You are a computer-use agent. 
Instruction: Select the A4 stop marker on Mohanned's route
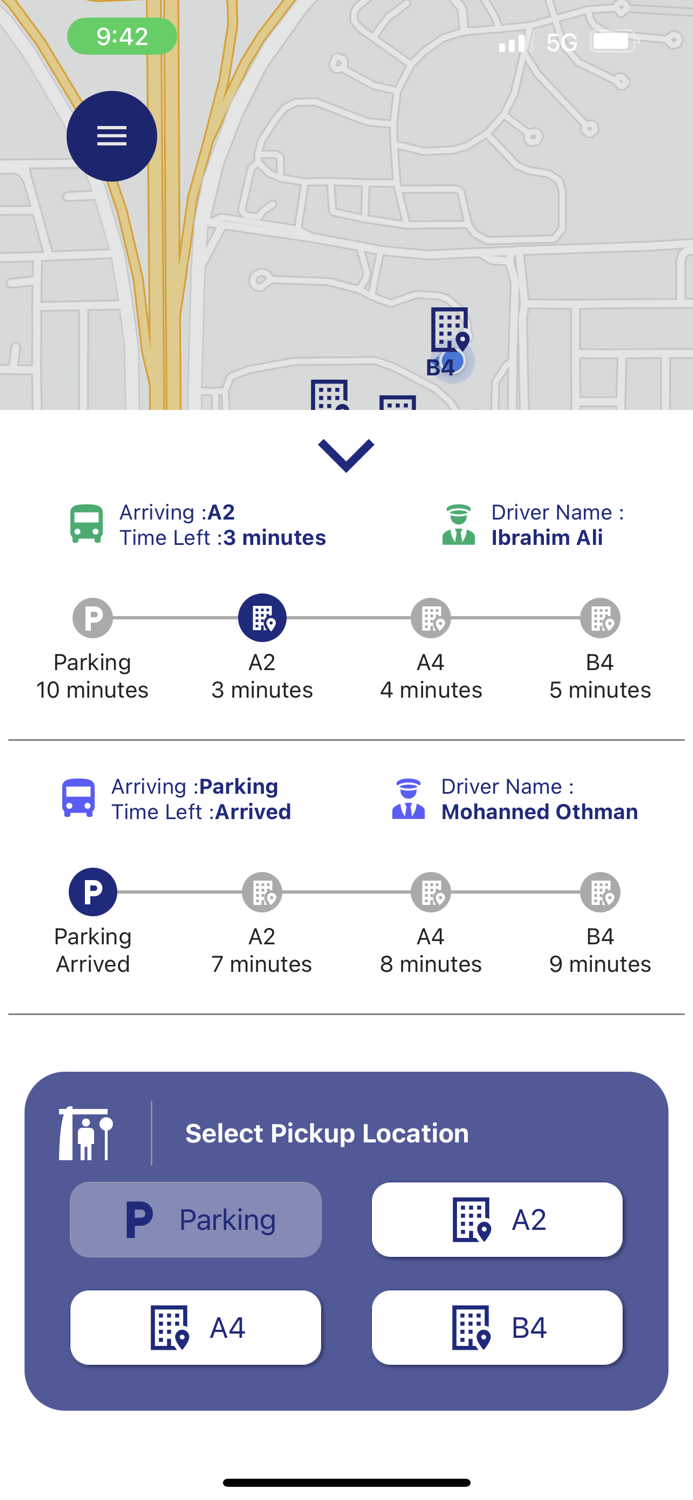[431, 891]
